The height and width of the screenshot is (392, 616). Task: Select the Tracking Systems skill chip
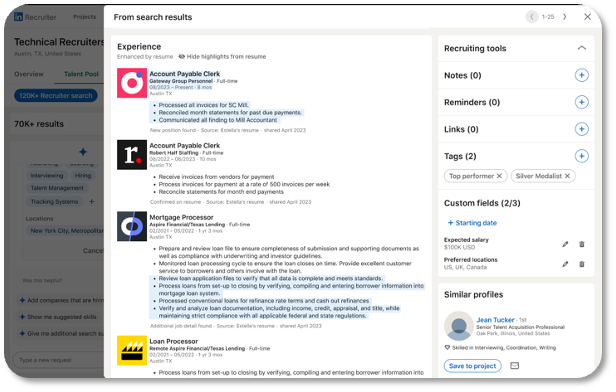(x=54, y=201)
